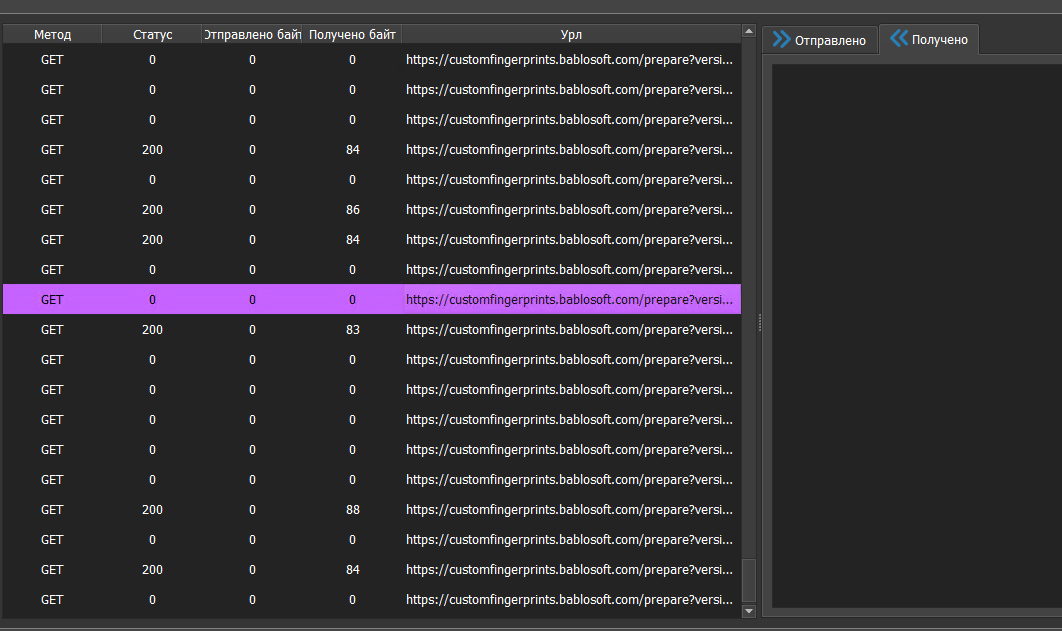The image size is (1062, 631).
Task: Sort by the Урл column header
Action: point(570,33)
